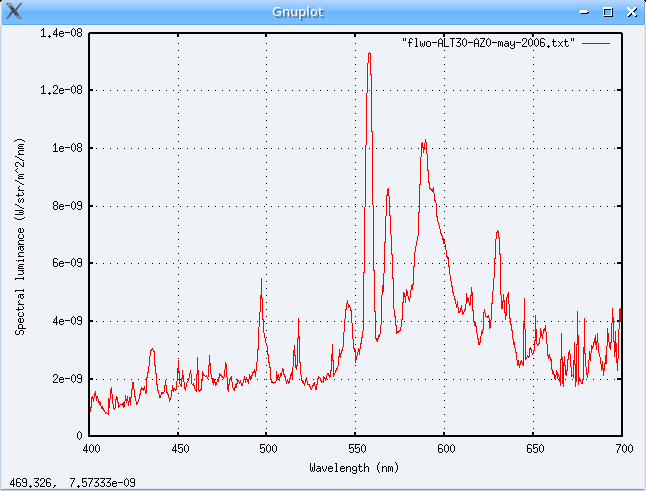Click the spectrum peak near 497 nm
Image resolution: width=646 pixels, height=491 pixels.
[262, 281]
